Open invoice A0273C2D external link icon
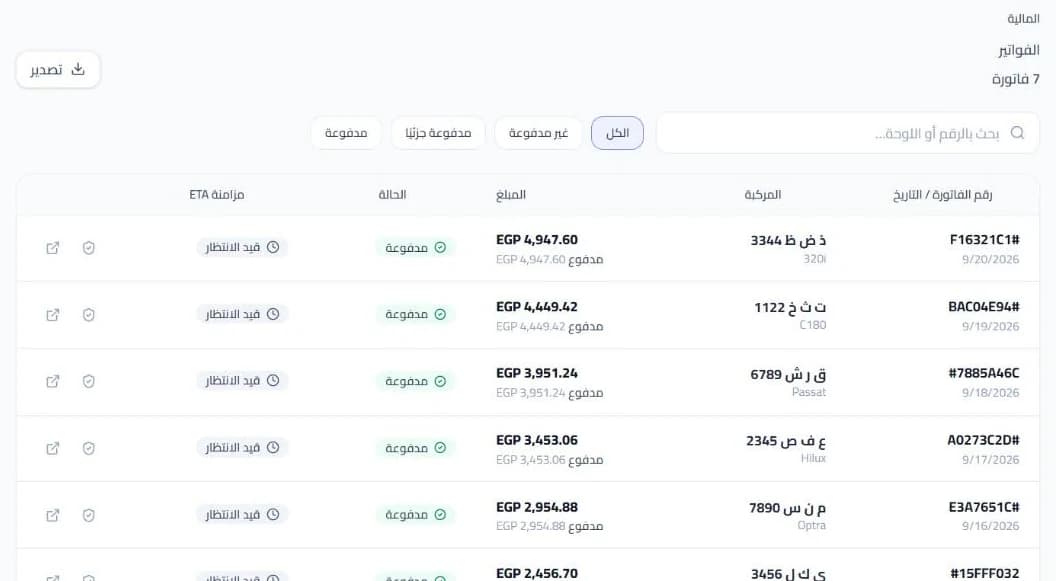This screenshot has height=581, width=1056. click(53, 448)
